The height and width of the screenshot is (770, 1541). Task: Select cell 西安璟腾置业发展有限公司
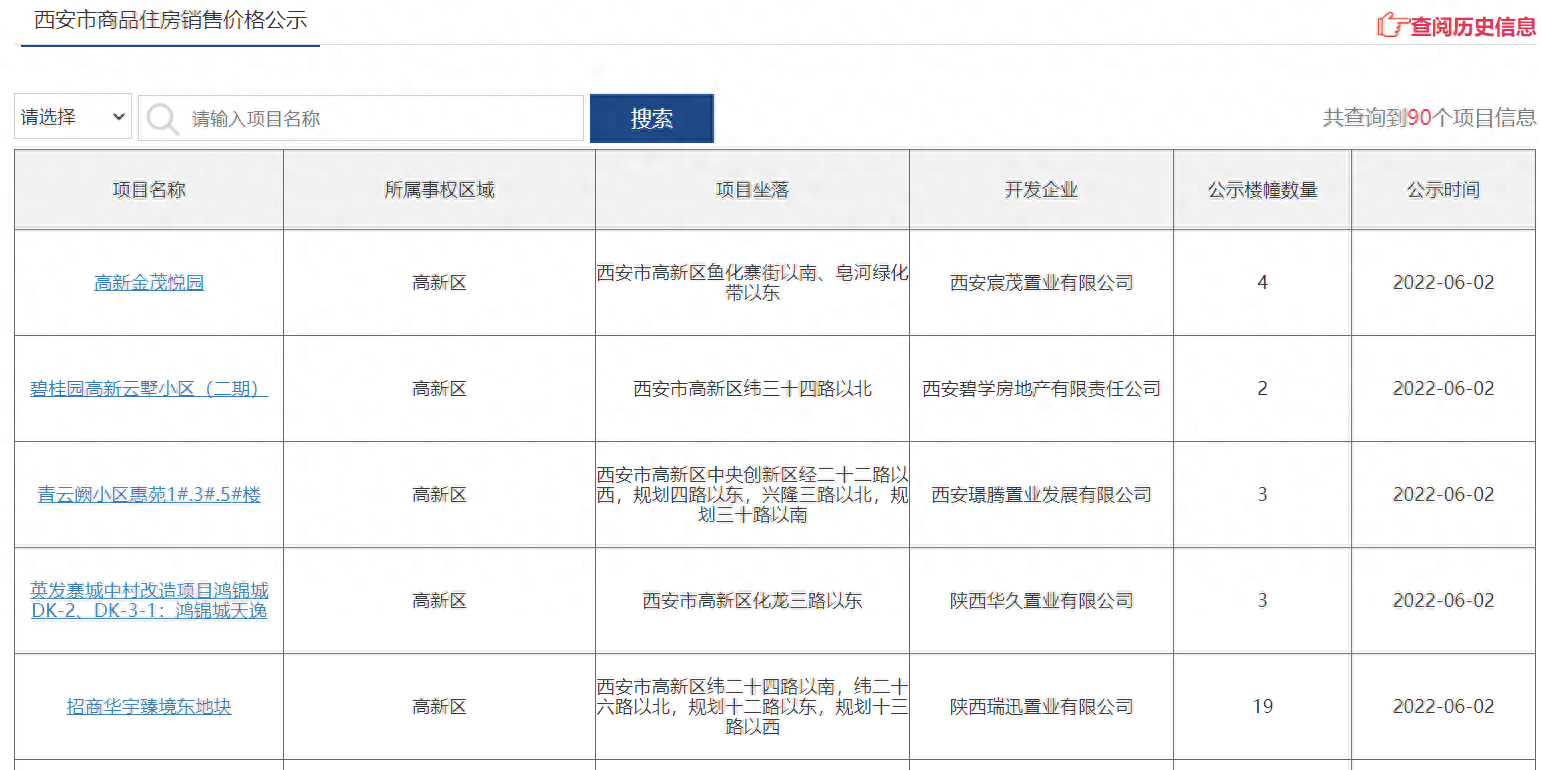coord(1041,495)
